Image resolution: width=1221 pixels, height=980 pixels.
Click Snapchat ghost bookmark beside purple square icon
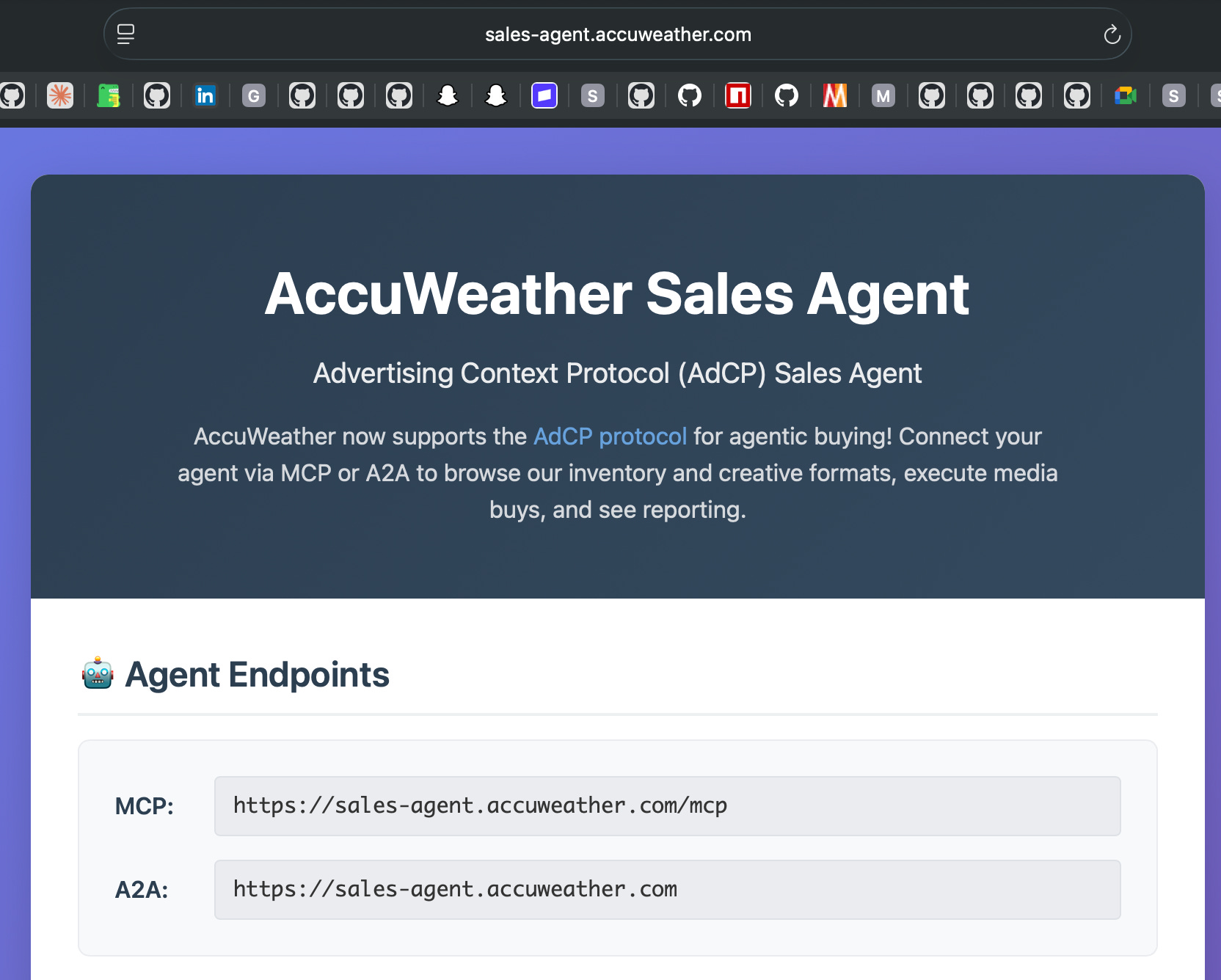point(496,95)
